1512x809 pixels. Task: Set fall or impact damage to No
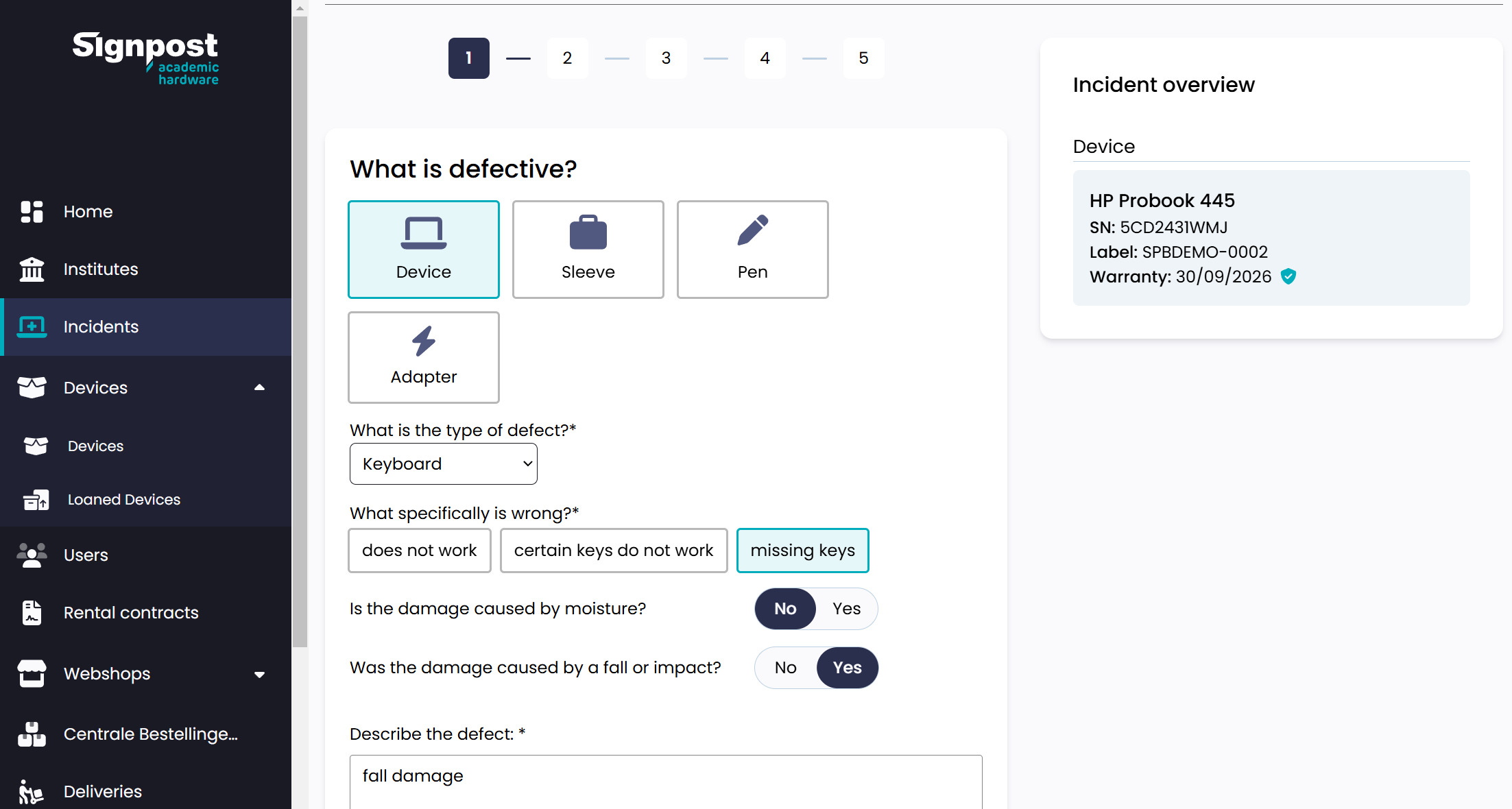coord(786,668)
